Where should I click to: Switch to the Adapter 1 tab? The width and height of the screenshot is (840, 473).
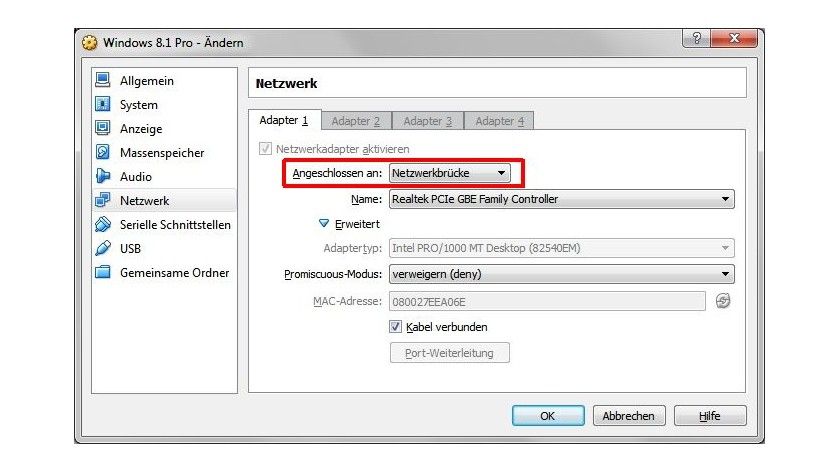(x=284, y=120)
